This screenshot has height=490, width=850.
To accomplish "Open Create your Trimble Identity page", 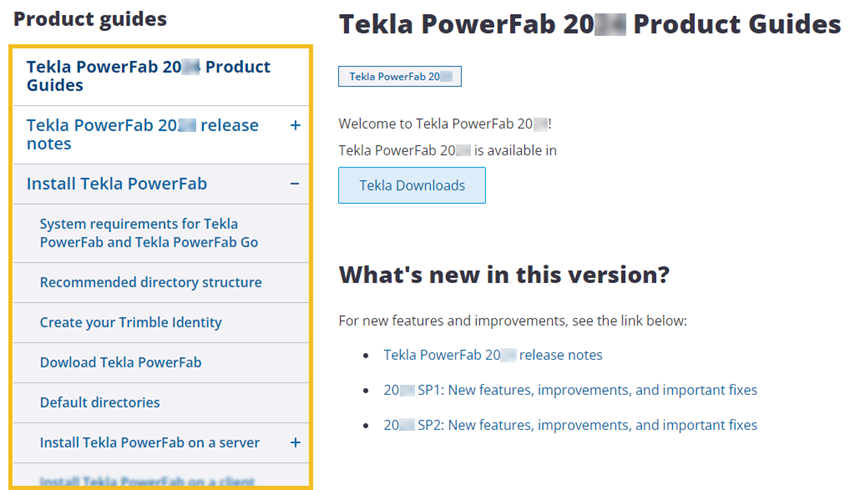I will [131, 322].
